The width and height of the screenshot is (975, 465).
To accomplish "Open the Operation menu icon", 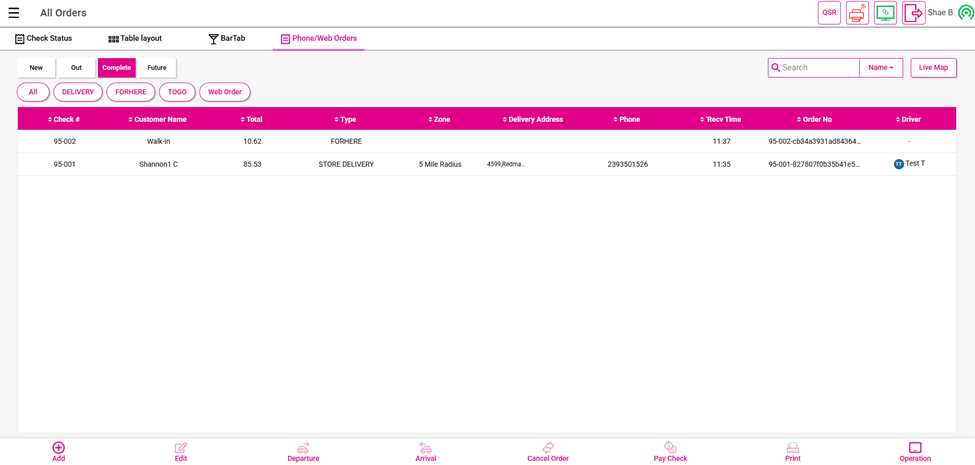I will pos(915,448).
